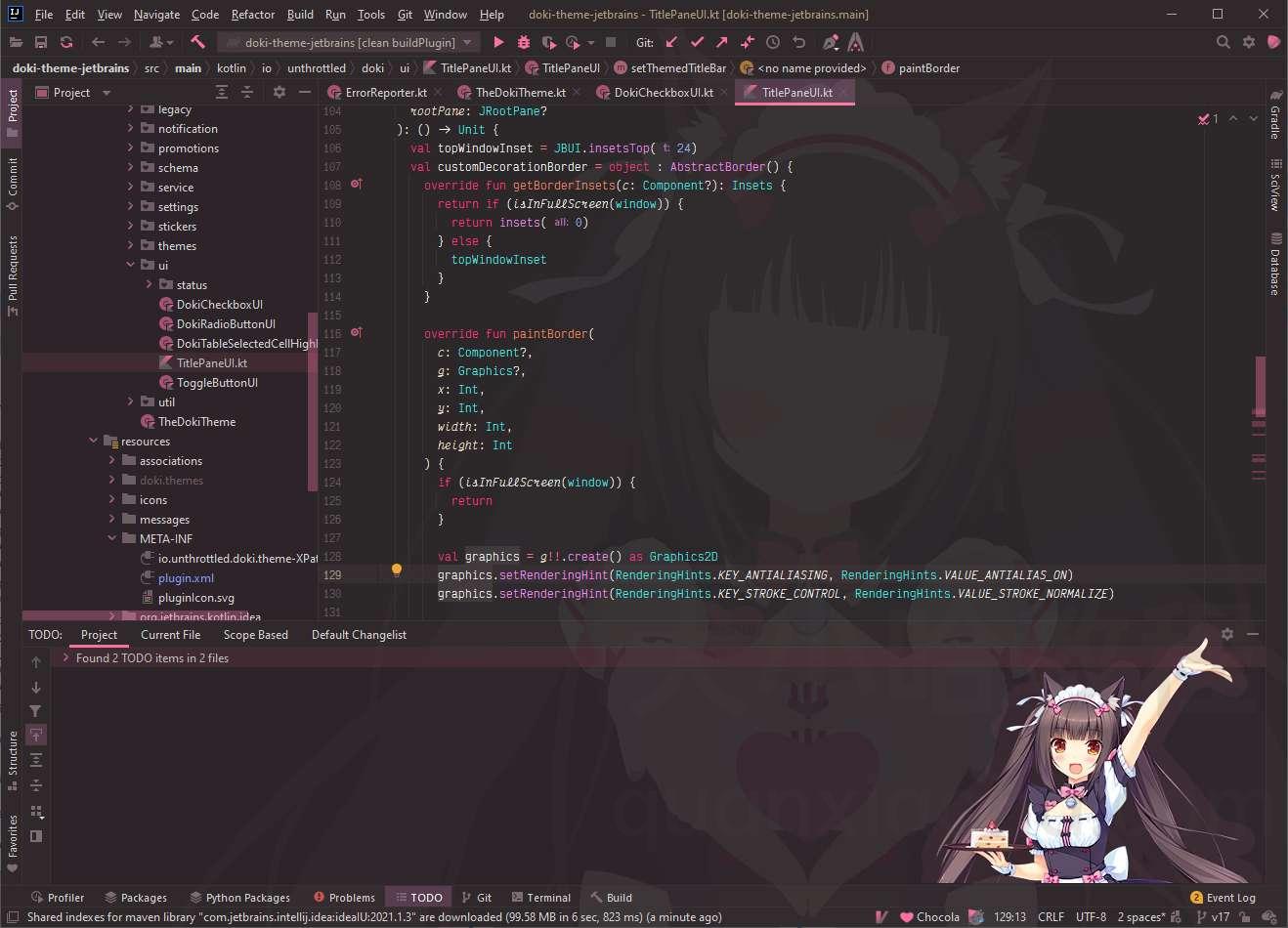
Task: Click the Save All disk icon
Action: 41,42
